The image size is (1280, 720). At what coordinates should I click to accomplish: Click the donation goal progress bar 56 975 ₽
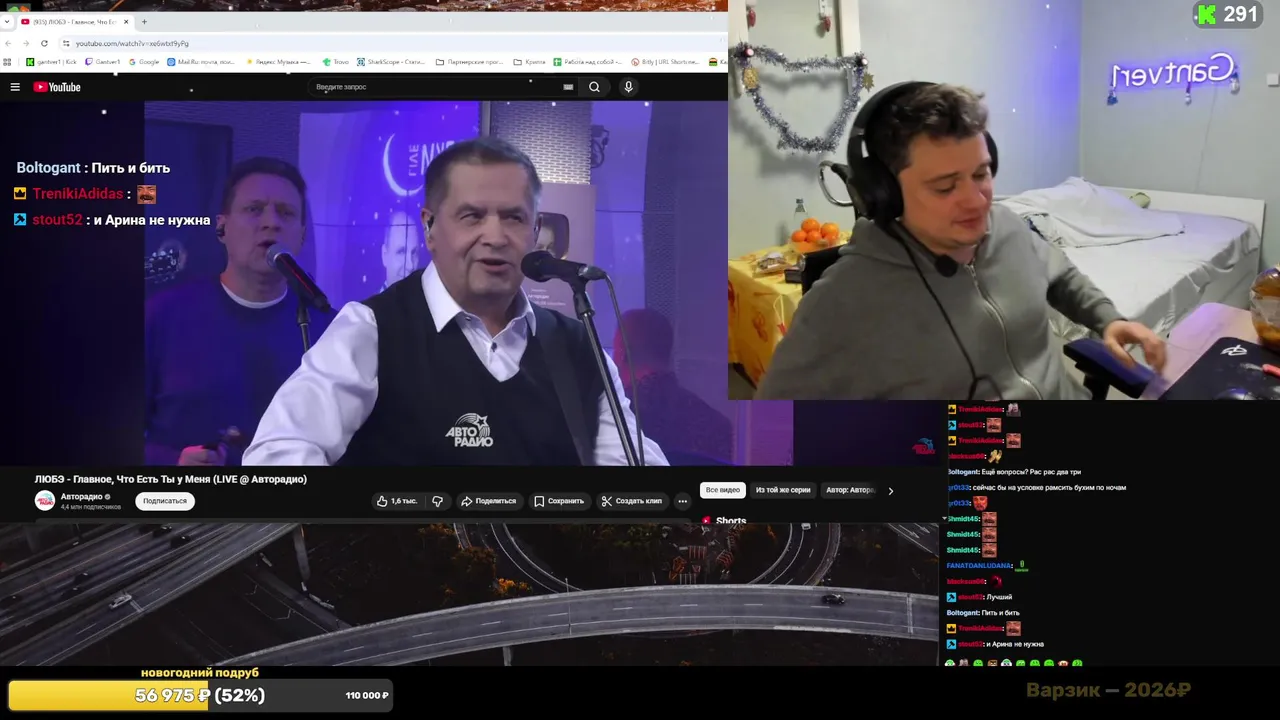[200, 695]
